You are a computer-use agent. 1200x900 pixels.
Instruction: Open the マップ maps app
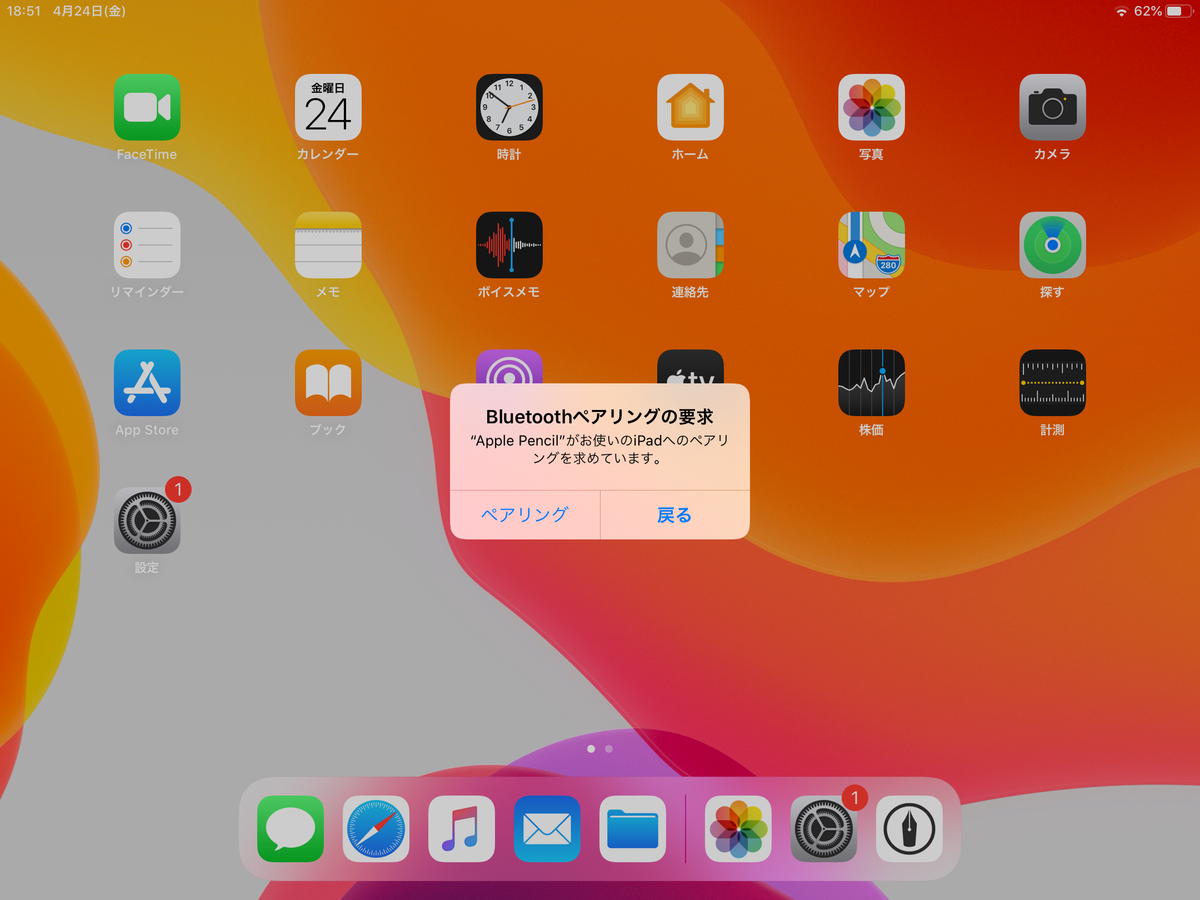[871, 245]
